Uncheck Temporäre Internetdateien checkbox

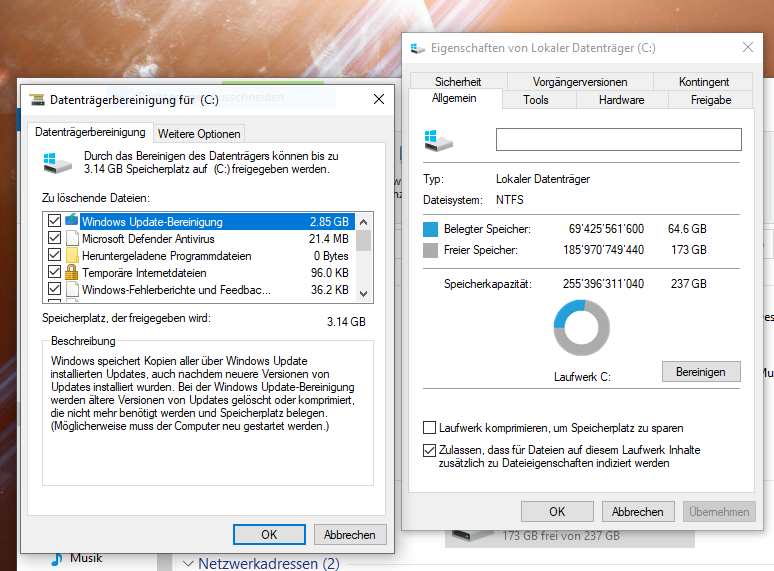tap(54, 272)
